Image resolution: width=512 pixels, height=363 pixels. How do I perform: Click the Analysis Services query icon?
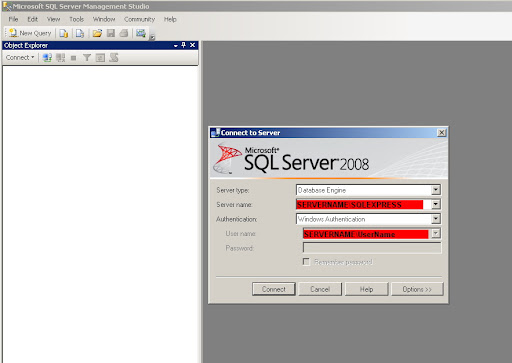click(x=80, y=33)
